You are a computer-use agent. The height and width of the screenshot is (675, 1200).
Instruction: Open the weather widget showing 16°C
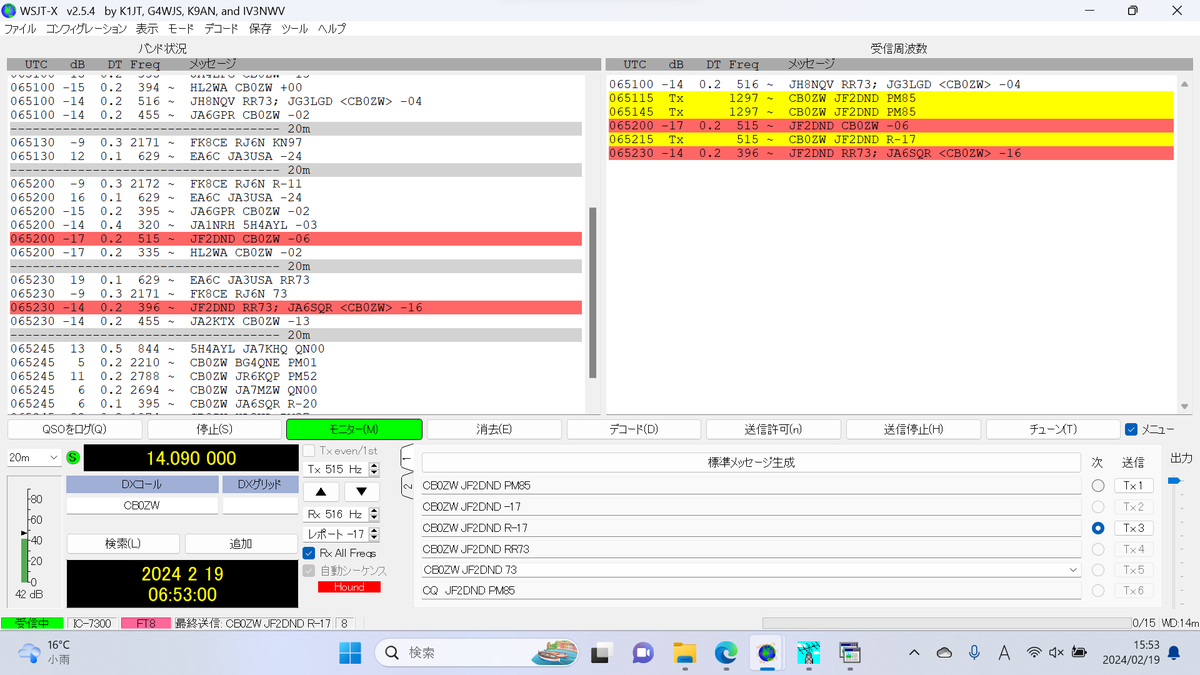point(45,653)
